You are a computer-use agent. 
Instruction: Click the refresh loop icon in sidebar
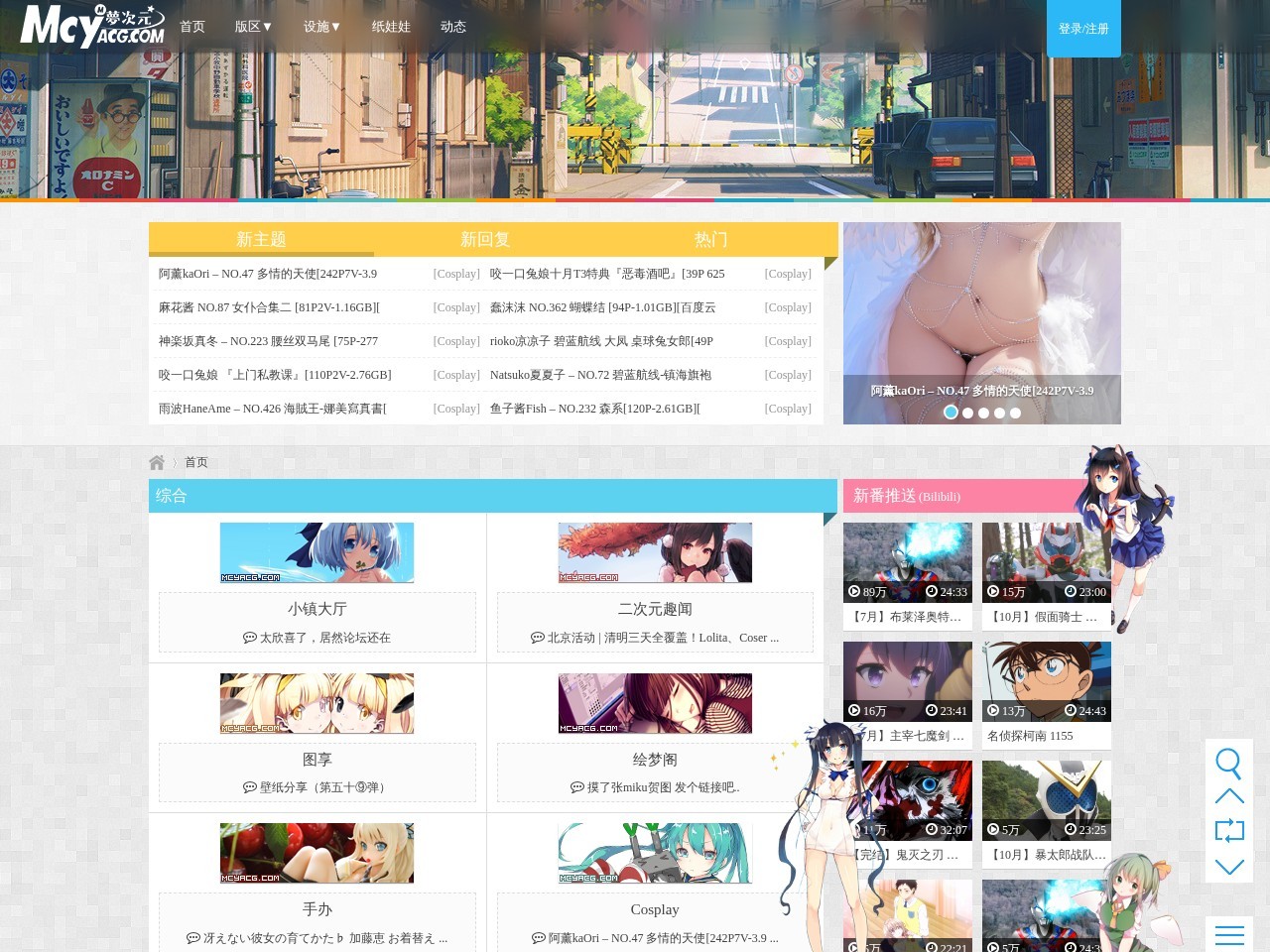coord(1229,830)
